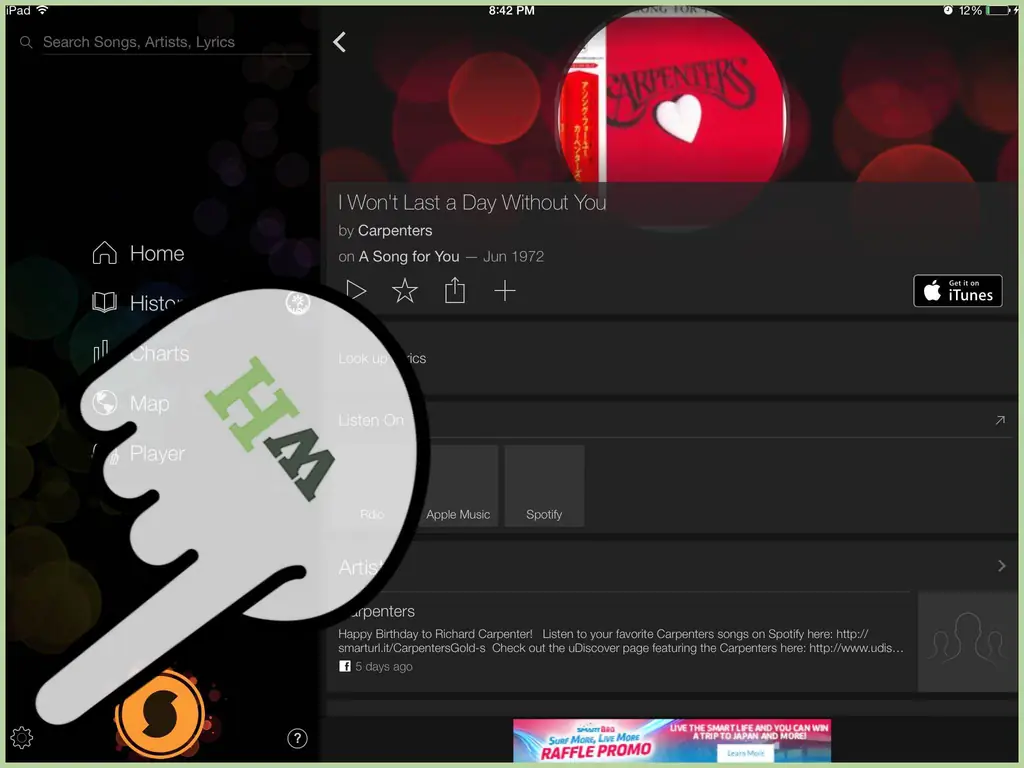The image size is (1024, 768).
Task: Select the Apple Music tile
Action: click(458, 486)
